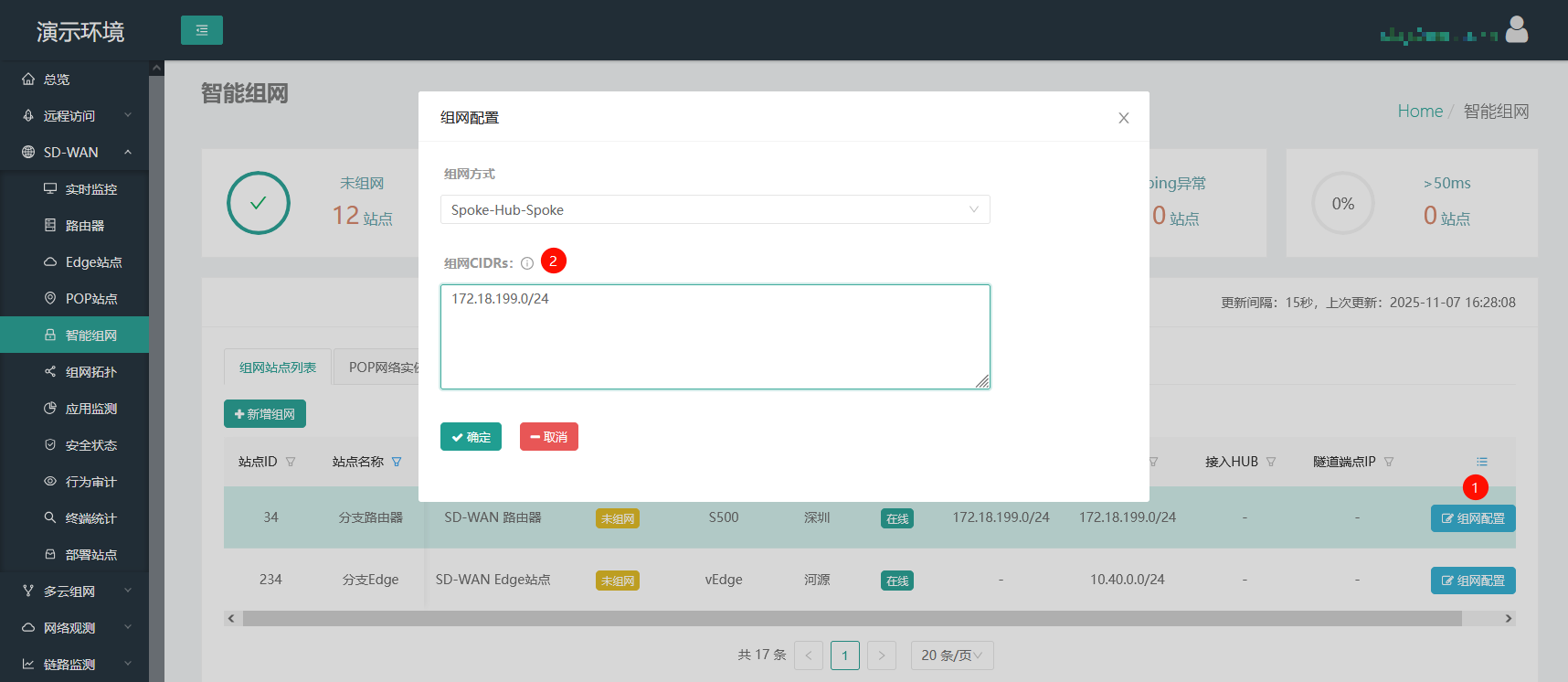Filter the 站点ID column
The height and width of the screenshot is (682, 1568).
[x=291, y=462]
